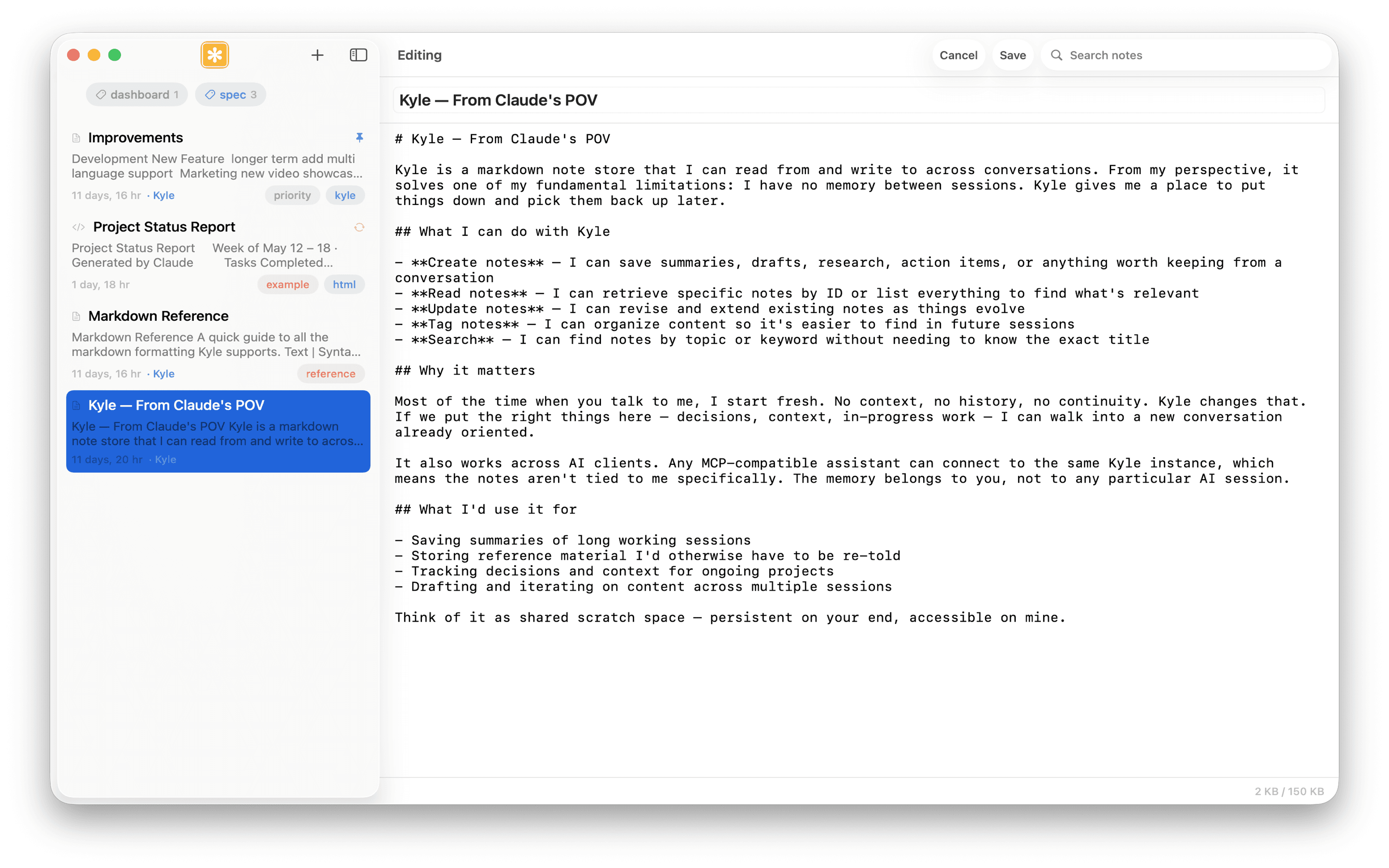The width and height of the screenshot is (1389, 868).
Task: Open the Improvements note
Action: pos(218,166)
